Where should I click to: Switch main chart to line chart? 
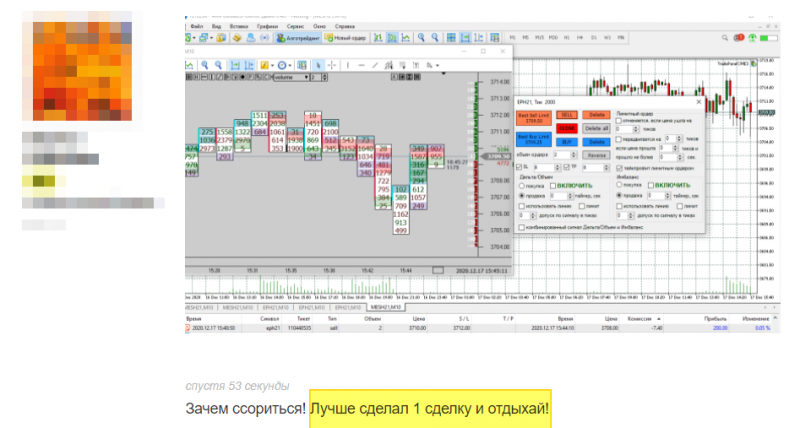coord(406,38)
